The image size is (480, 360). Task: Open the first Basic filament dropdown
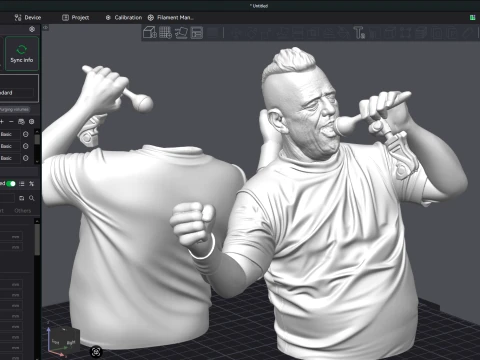9,134
